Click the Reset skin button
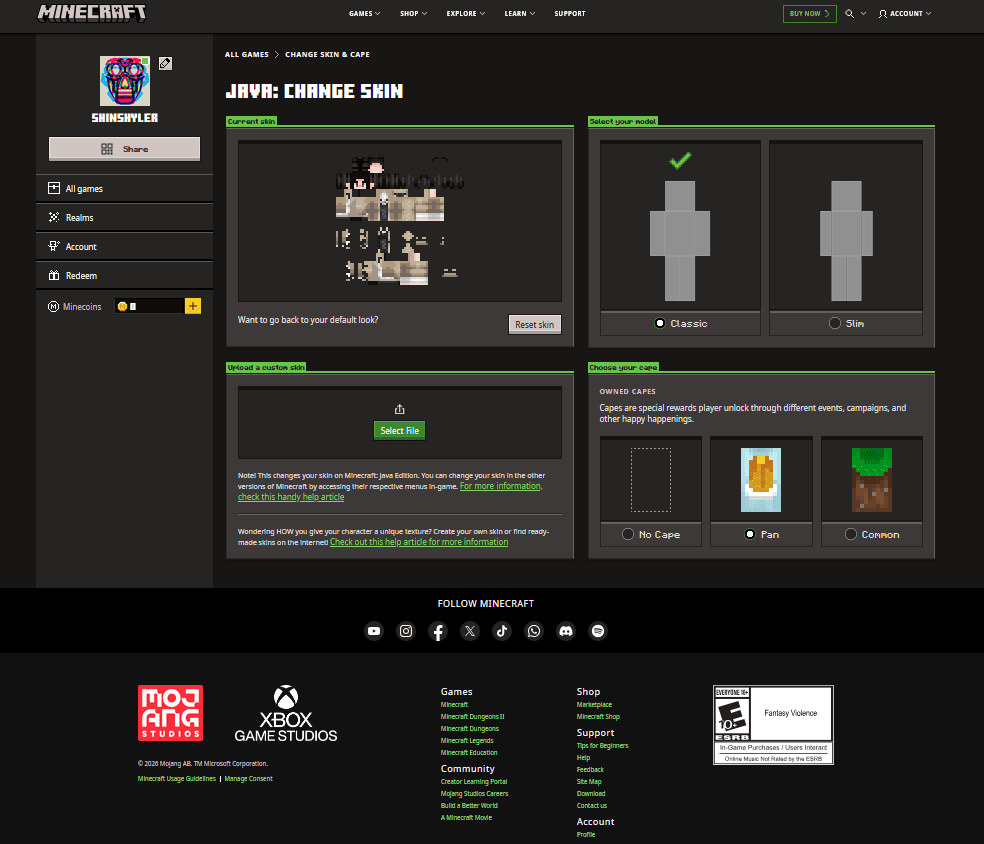This screenshot has height=844, width=984. coord(535,324)
